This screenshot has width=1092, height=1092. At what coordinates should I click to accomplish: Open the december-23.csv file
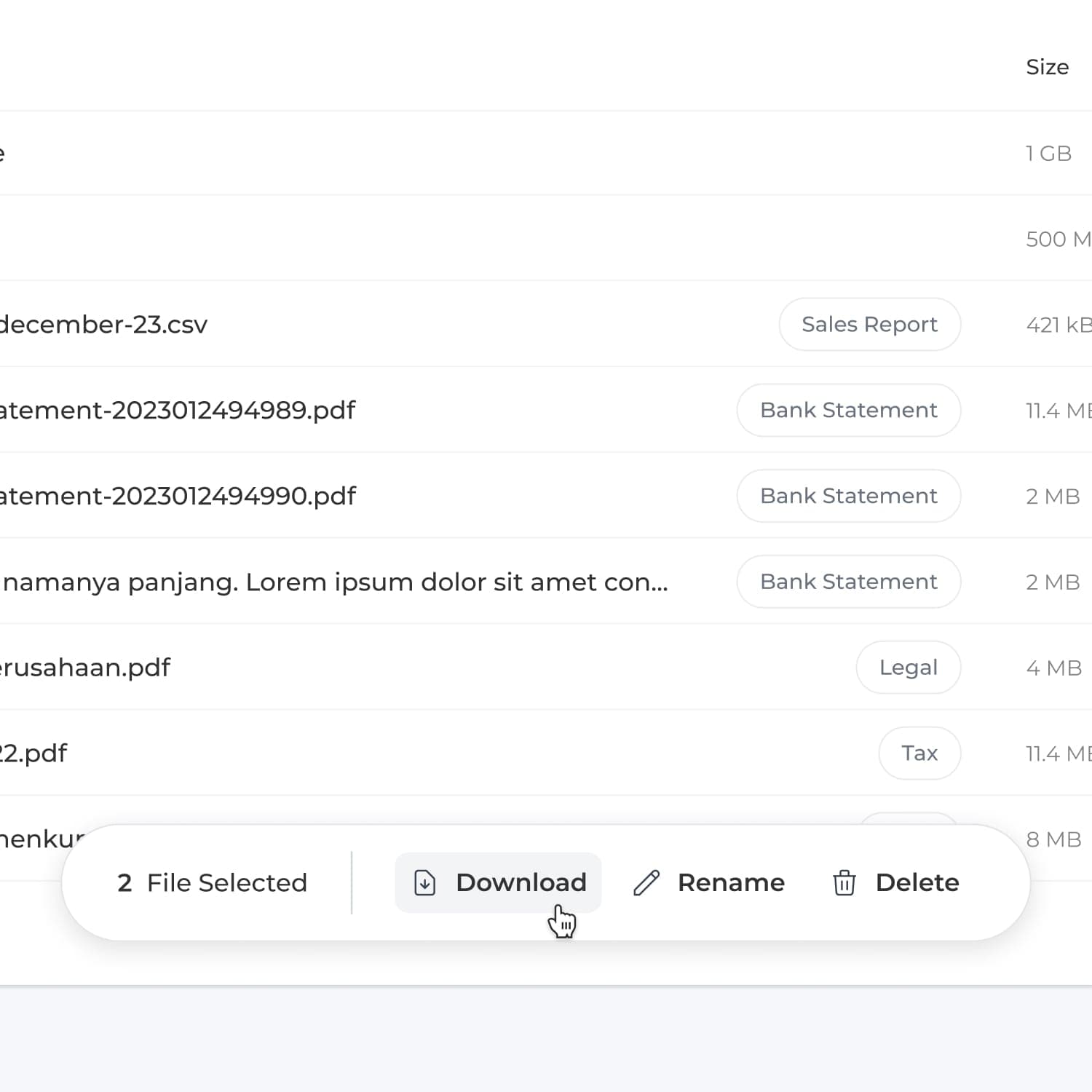(x=103, y=325)
